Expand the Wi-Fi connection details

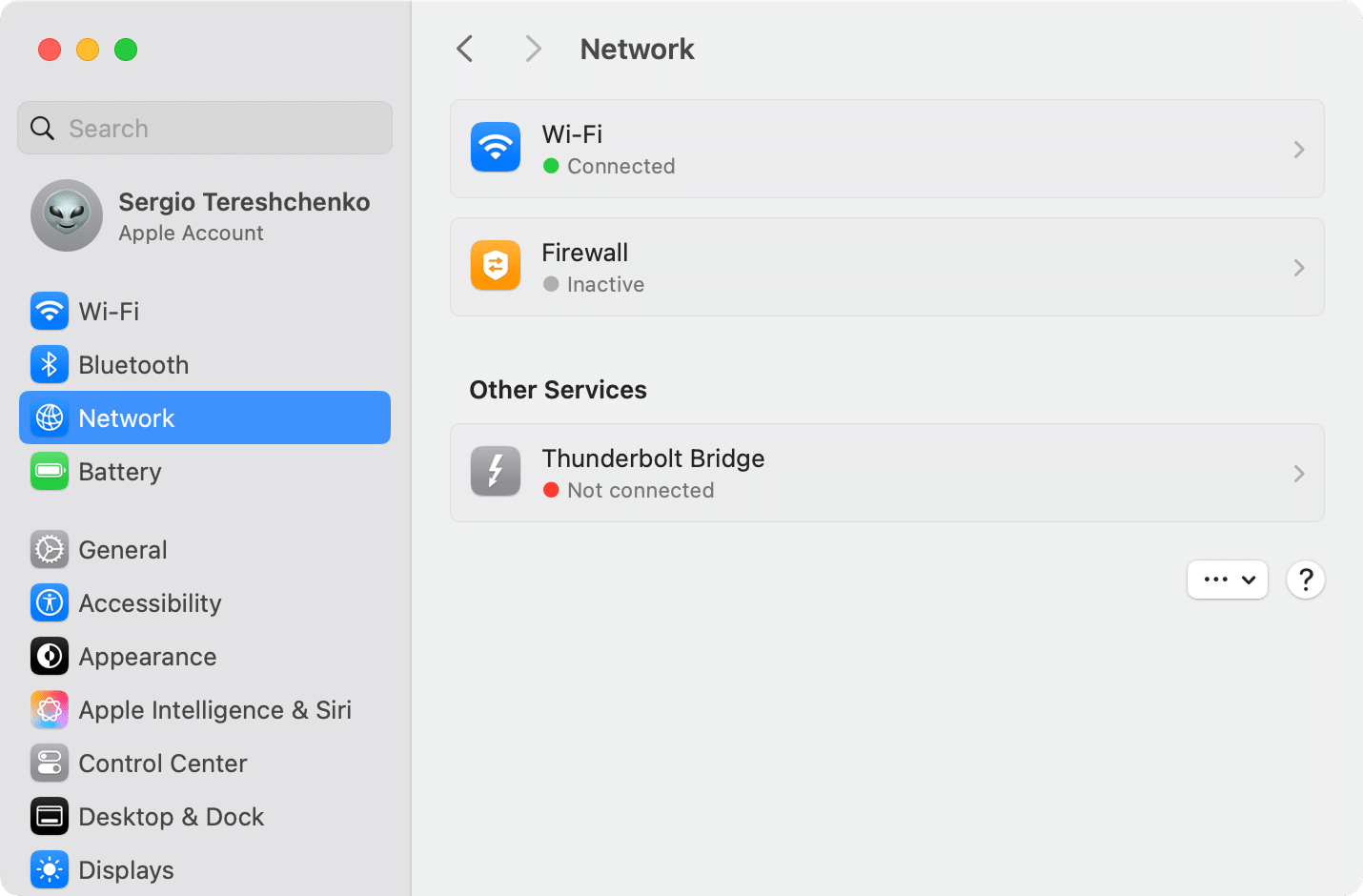pos(1298,150)
